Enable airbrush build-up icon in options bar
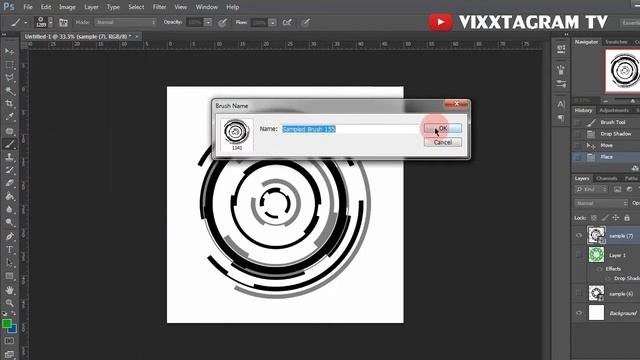Screen dimensions: 640x360 [287, 22]
